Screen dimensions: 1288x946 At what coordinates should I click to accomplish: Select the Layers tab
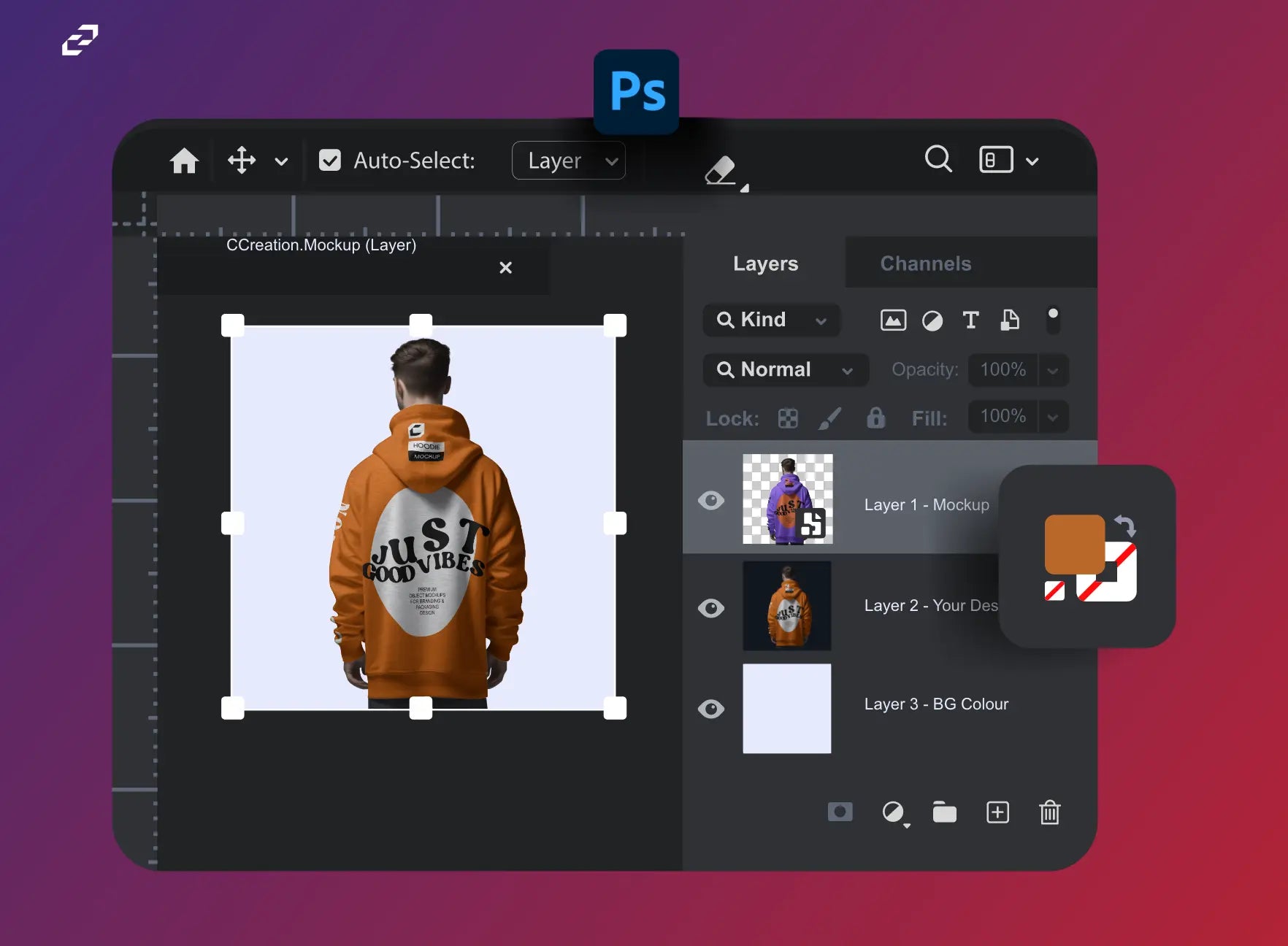point(765,264)
